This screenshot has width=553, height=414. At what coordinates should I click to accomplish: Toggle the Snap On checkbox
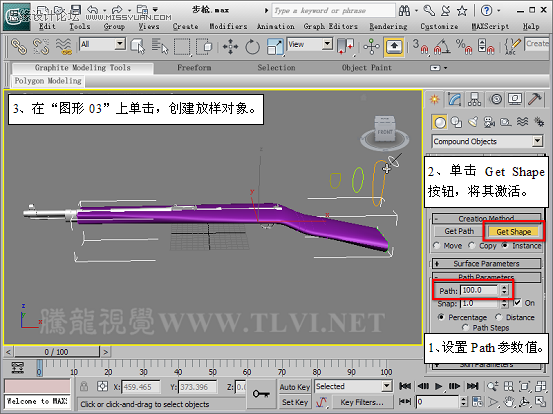[x=517, y=303]
